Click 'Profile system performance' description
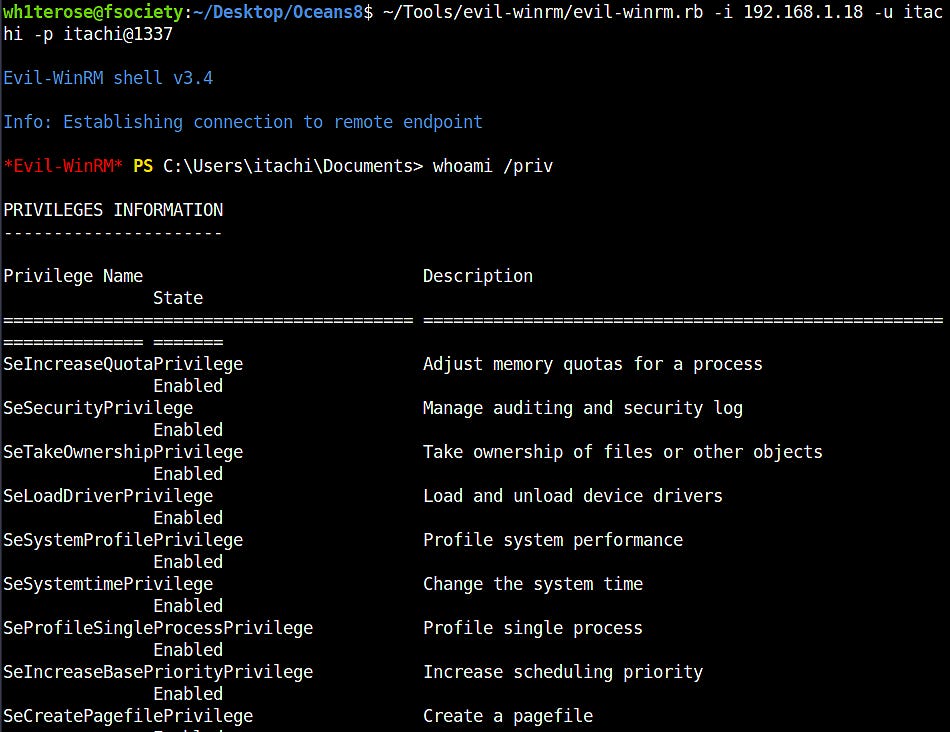This screenshot has height=732, width=950. pyautogui.click(x=553, y=539)
